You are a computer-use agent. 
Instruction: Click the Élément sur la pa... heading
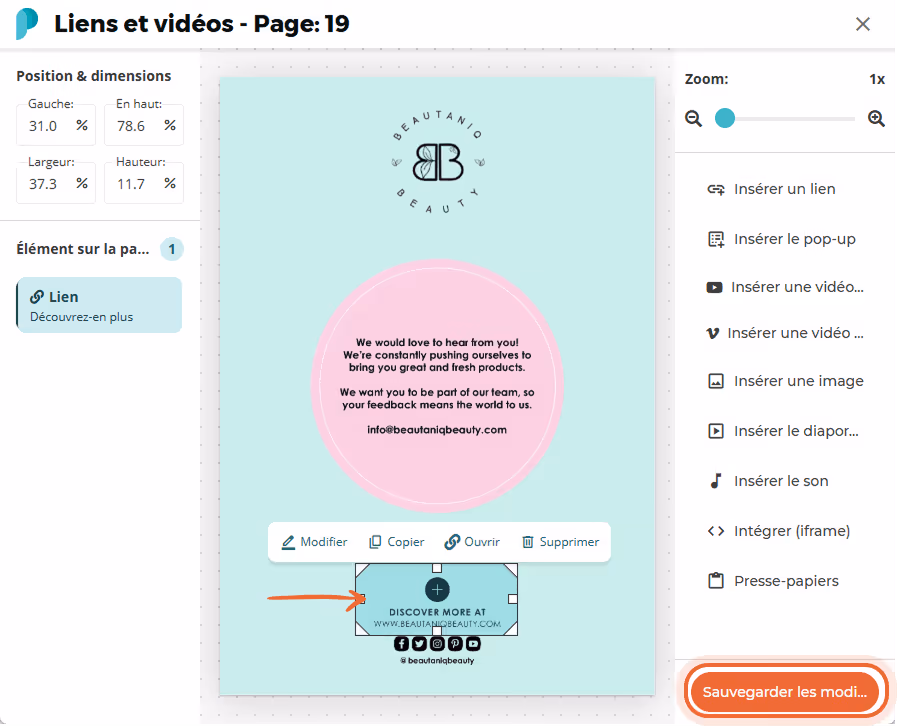pyautogui.click(x=83, y=249)
